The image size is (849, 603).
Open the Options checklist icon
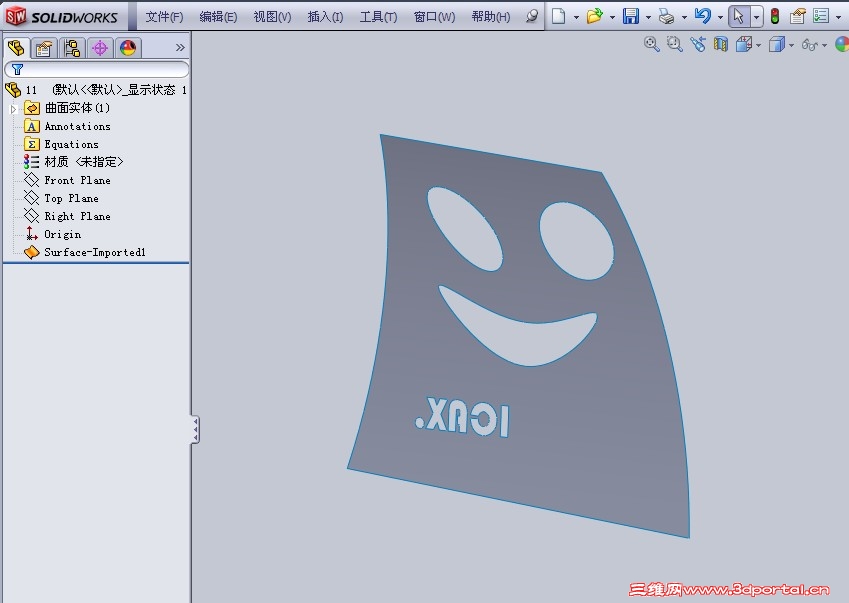point(821,16)
